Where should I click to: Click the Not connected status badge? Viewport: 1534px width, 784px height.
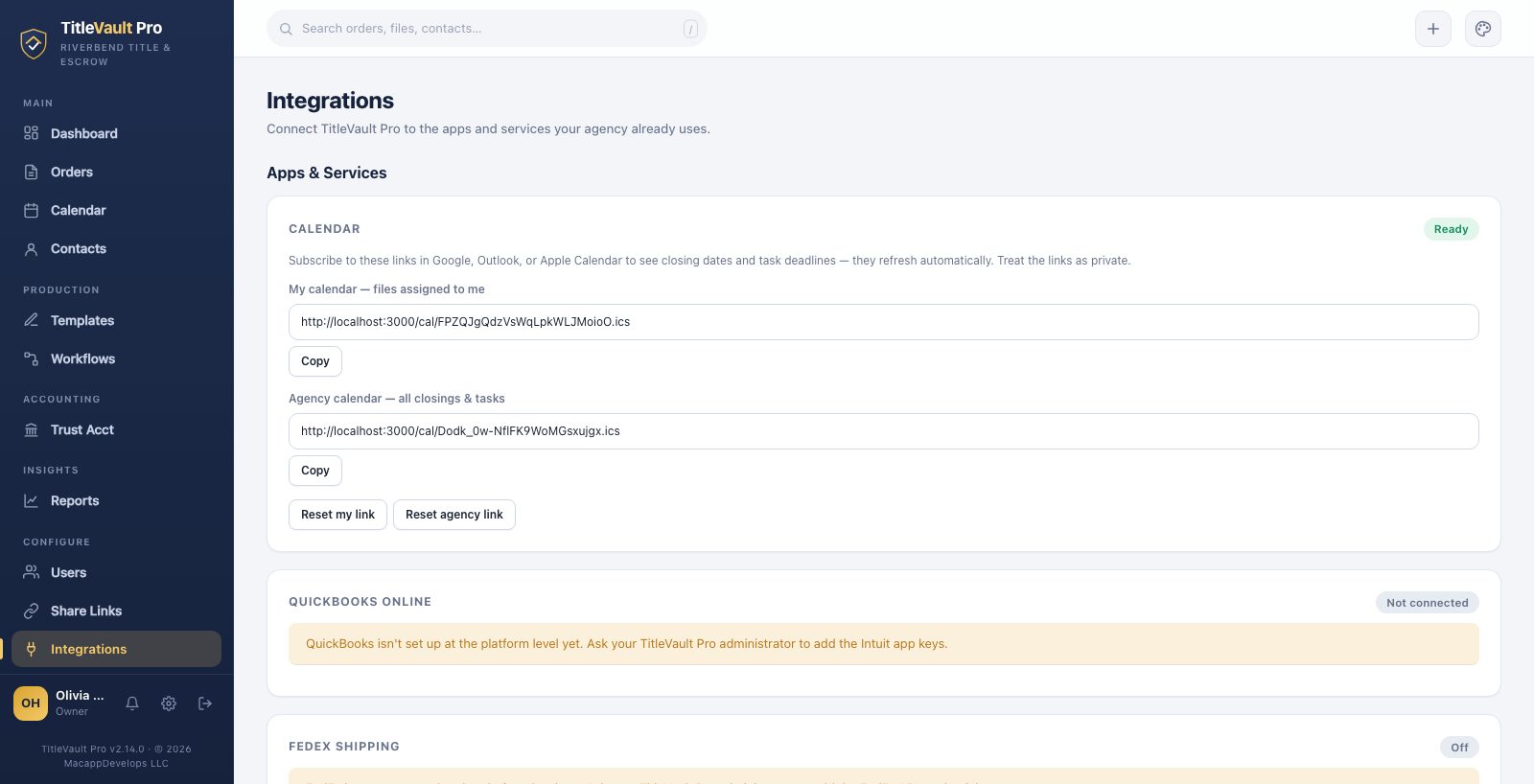(x=1427, y=603)
